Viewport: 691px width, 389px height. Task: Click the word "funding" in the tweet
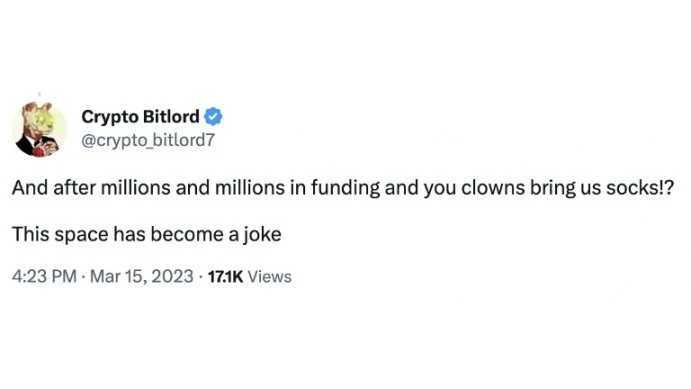(x=346, y=189)
